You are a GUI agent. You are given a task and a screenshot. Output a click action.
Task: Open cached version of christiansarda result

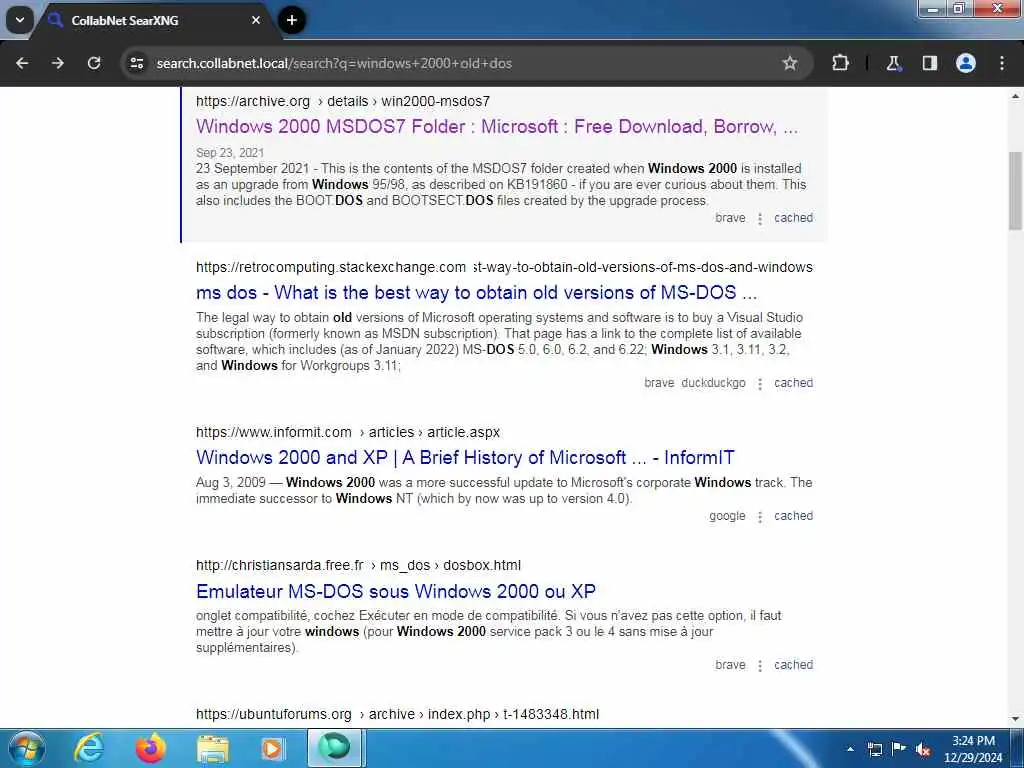pos(793,665)
